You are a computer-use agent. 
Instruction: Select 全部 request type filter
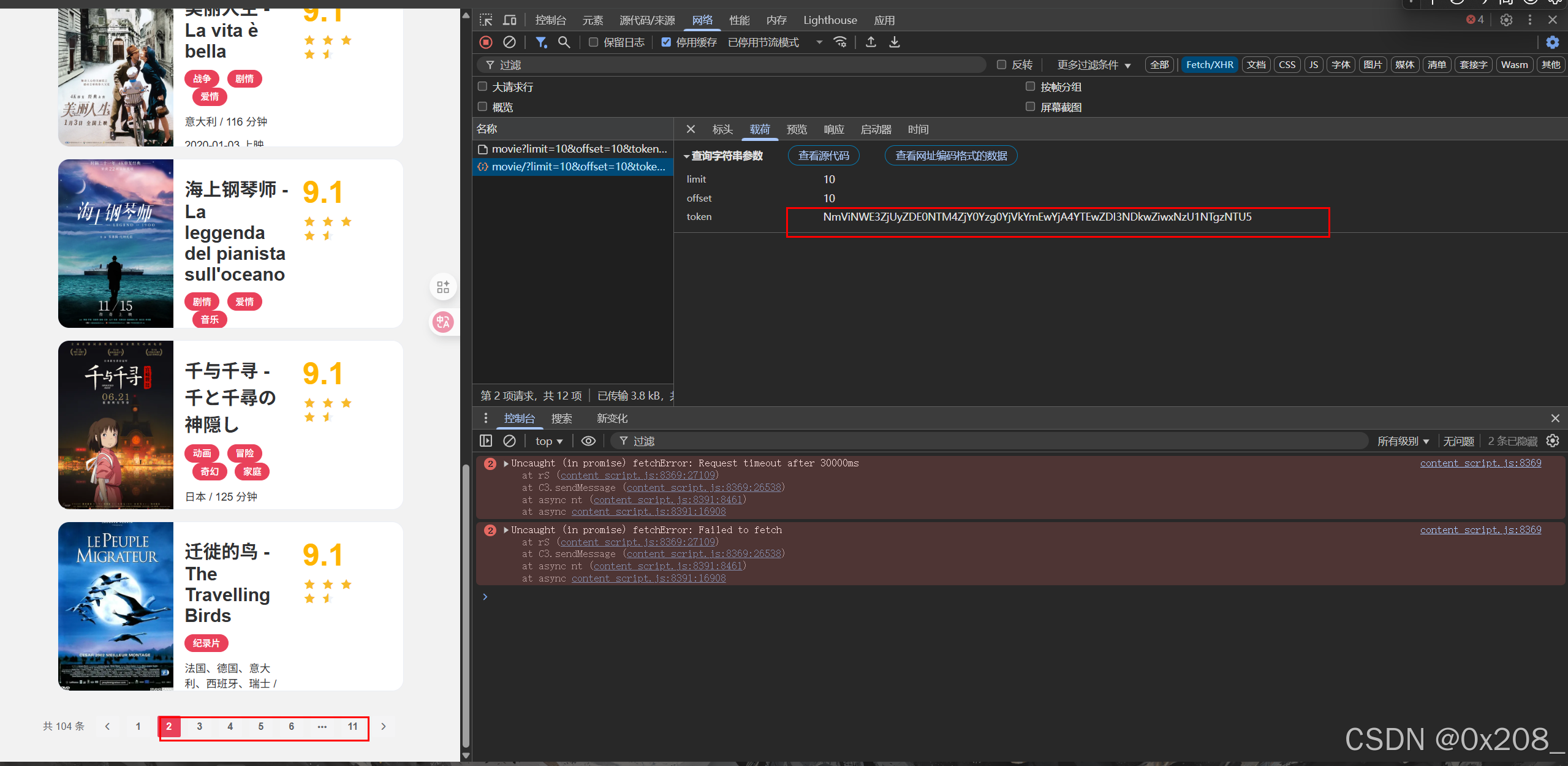(x=1159, y=65)
